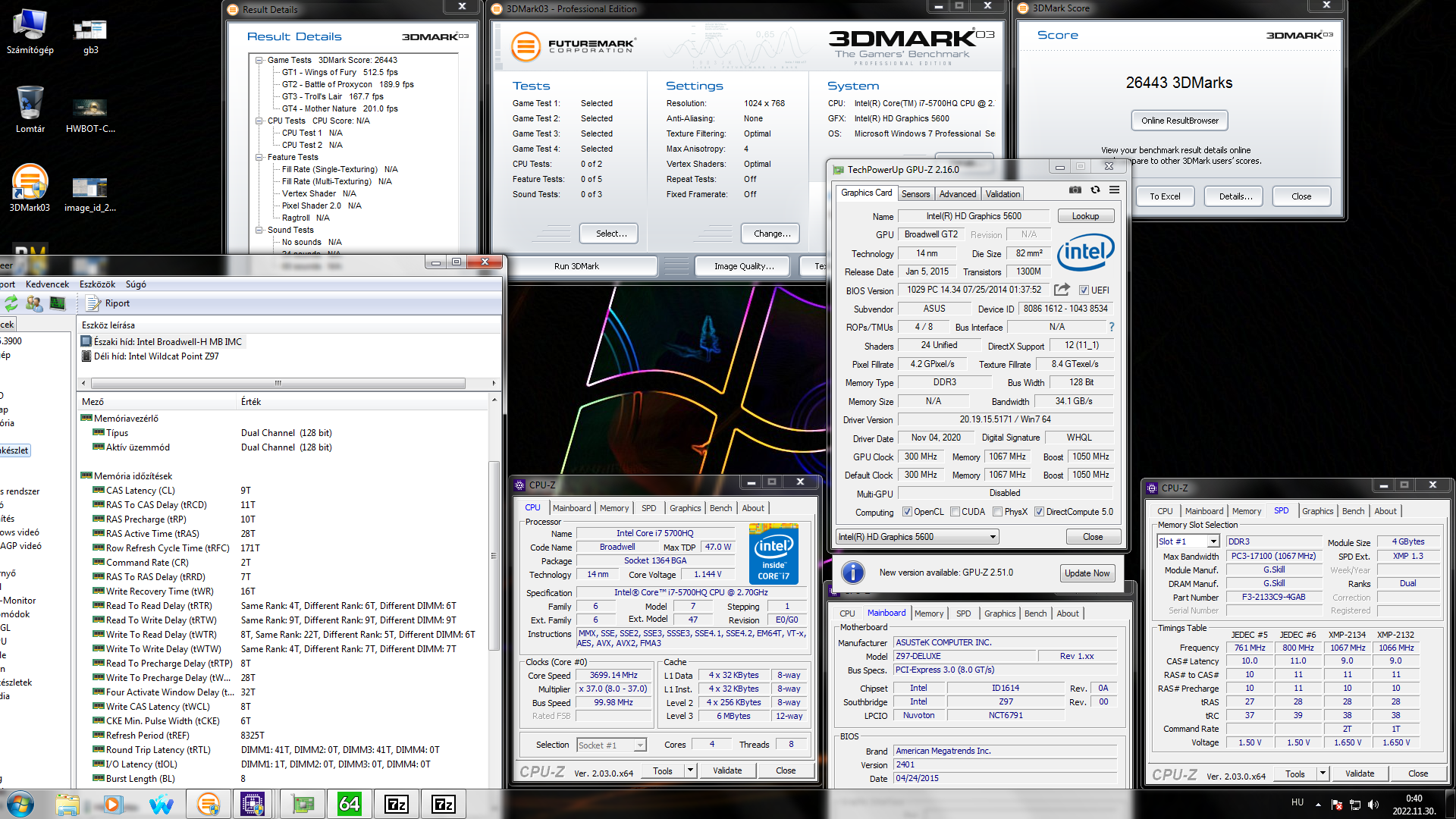Open the Tools dropdown arrow in left CPU-Z window

[x=690, y=770]
